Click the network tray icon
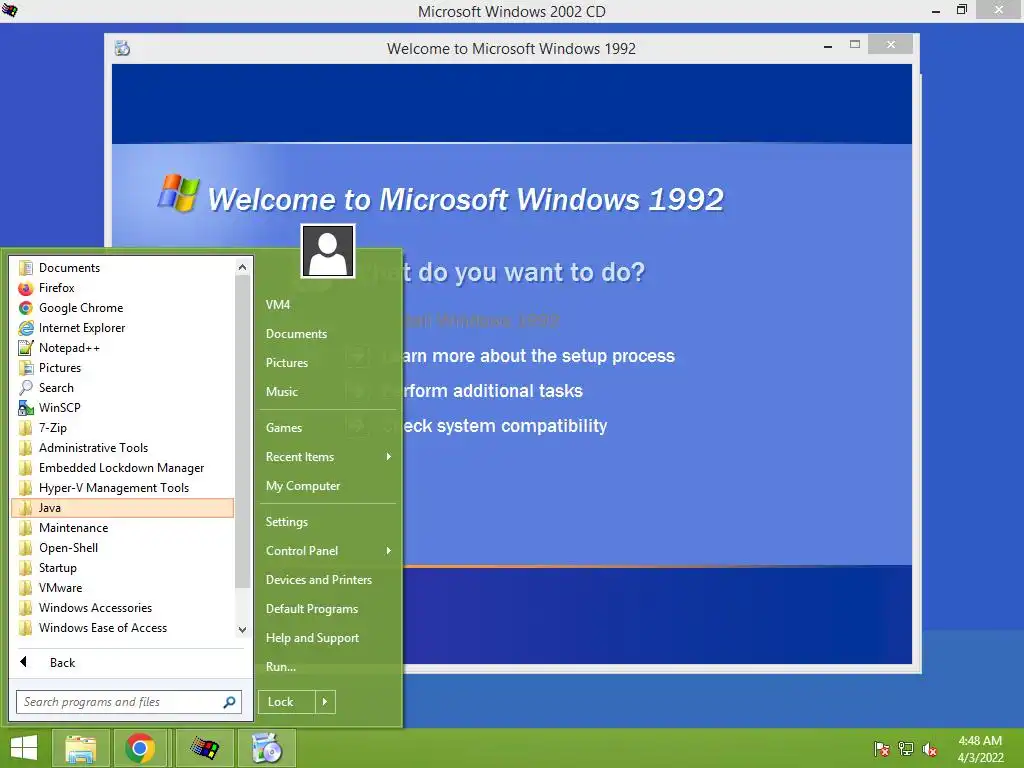Screen dimensions: 1024x768 coord(906,749)
